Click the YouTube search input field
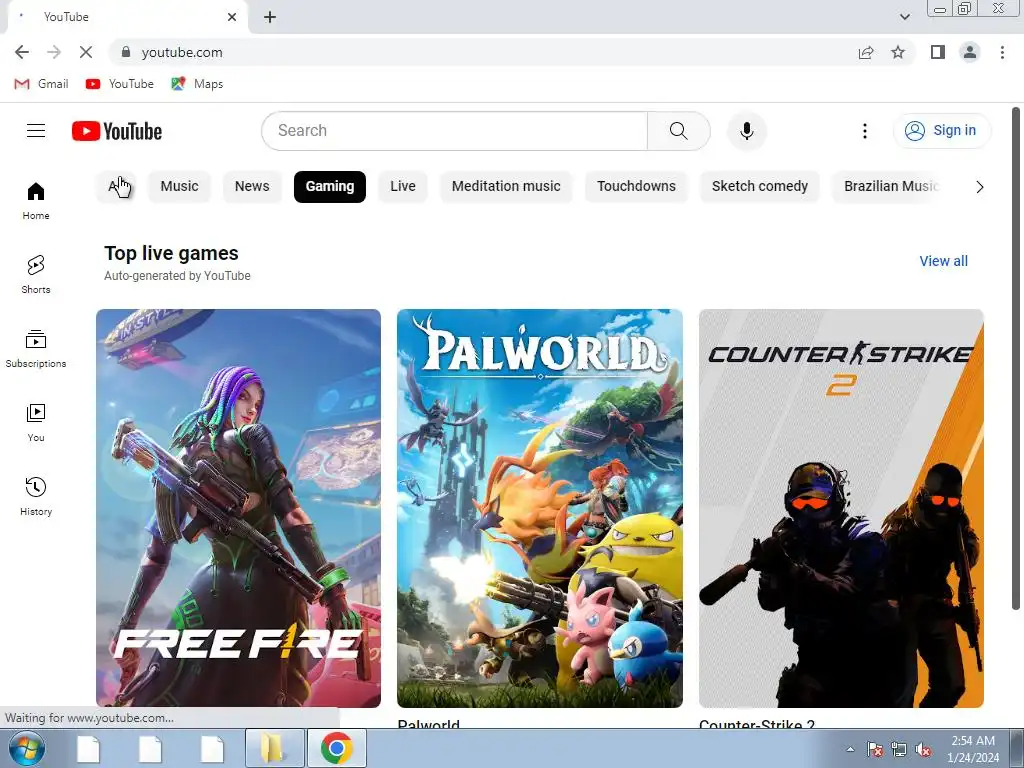The height and width of the screenshot is (768, 1024). [455, 131]
